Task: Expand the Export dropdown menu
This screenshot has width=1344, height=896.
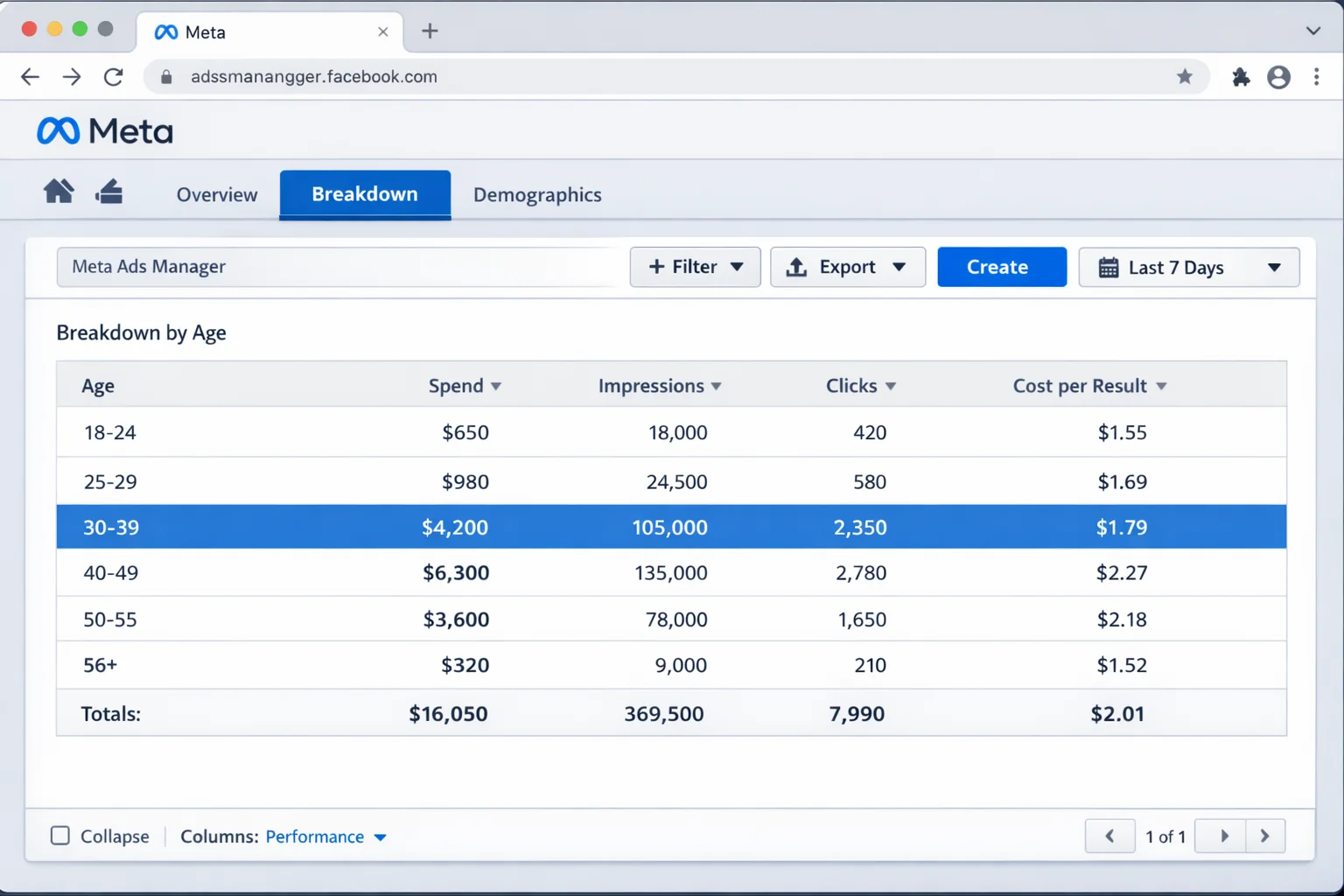Action: pos(847,267)
